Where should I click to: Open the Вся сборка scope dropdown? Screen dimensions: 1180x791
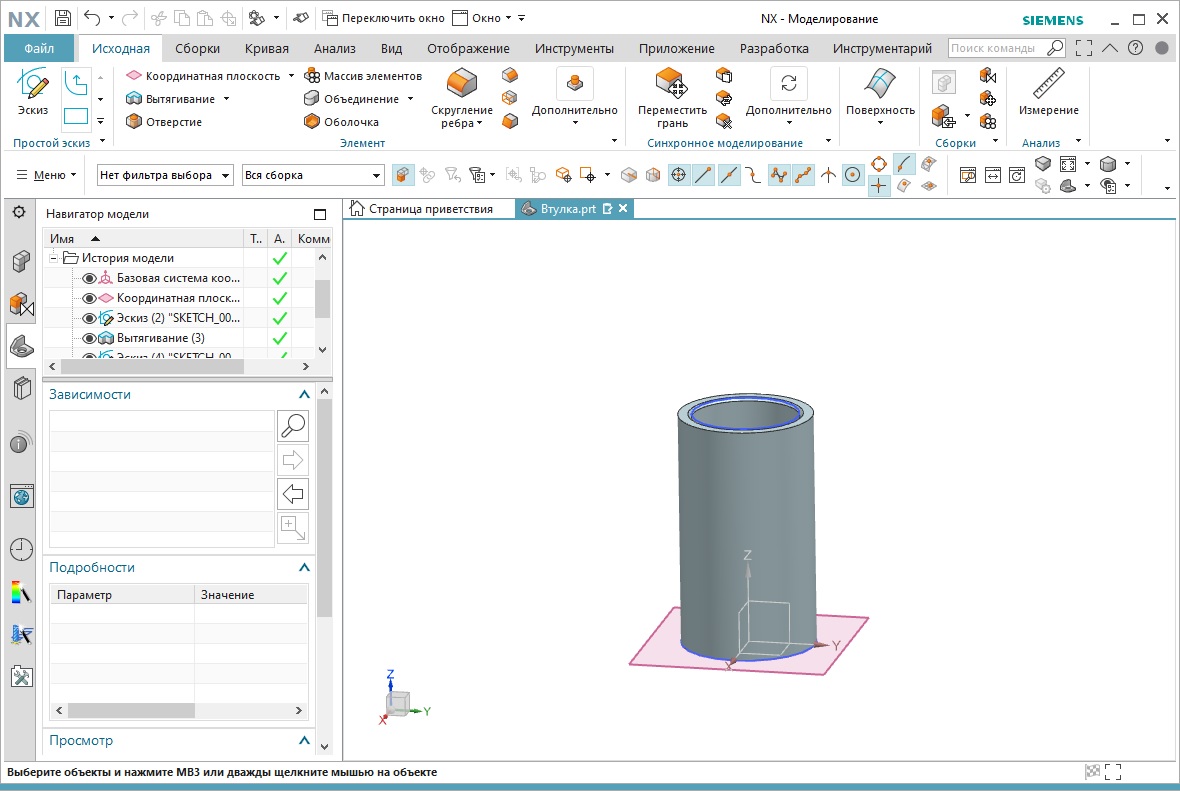pyautogui.click(x=313, y=175)
